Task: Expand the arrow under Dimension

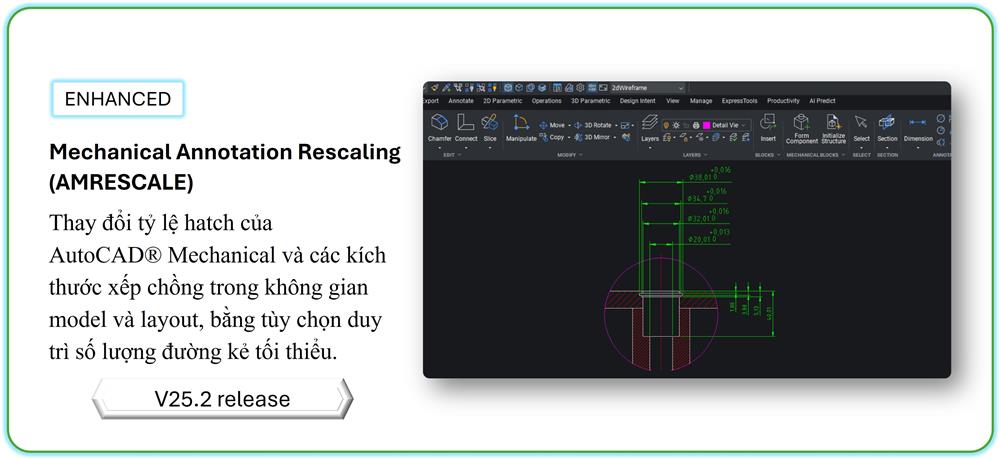Action: point(918,147)
